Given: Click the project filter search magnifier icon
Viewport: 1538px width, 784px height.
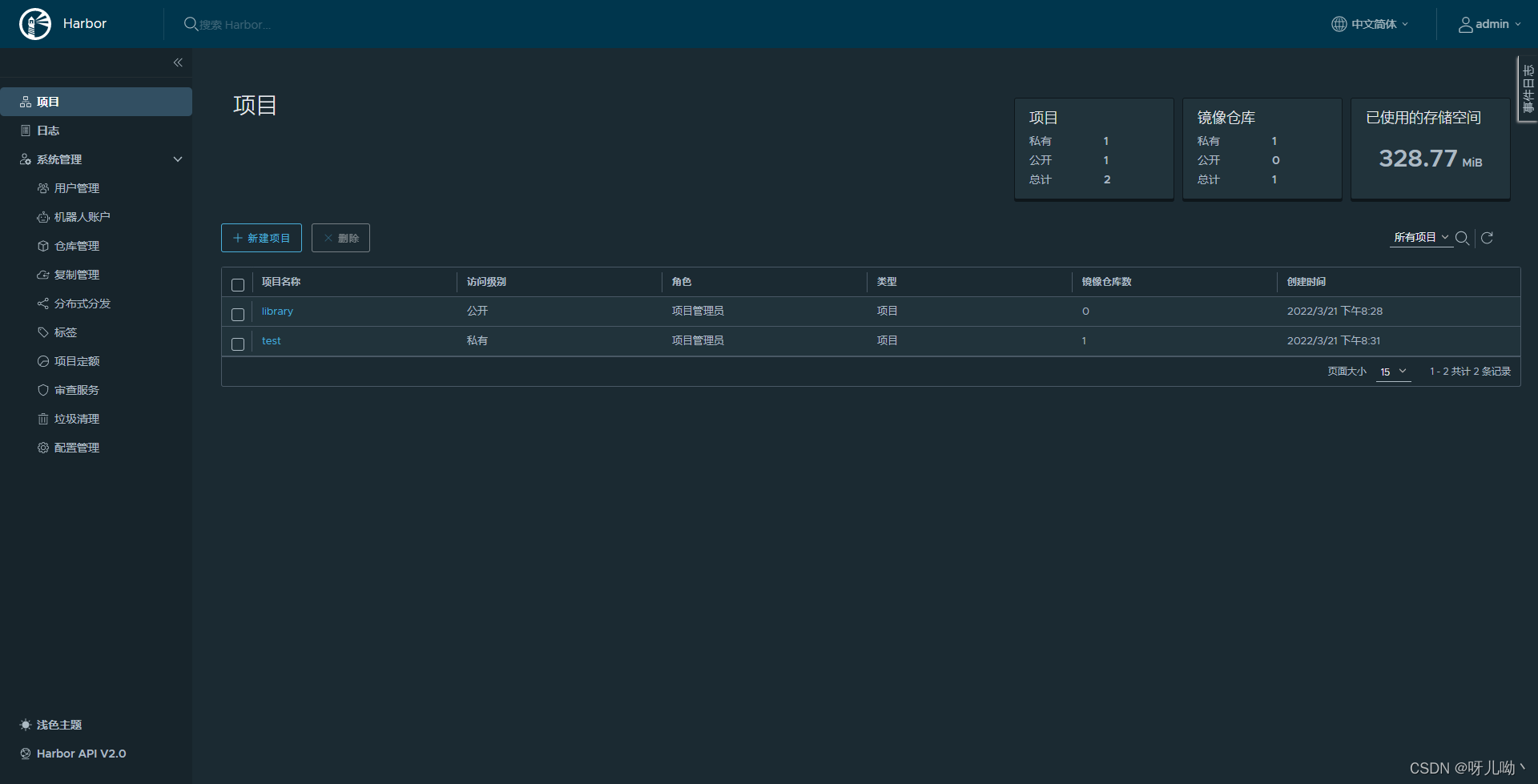Looking at the screenshot, I should (x=1462, y=238).
